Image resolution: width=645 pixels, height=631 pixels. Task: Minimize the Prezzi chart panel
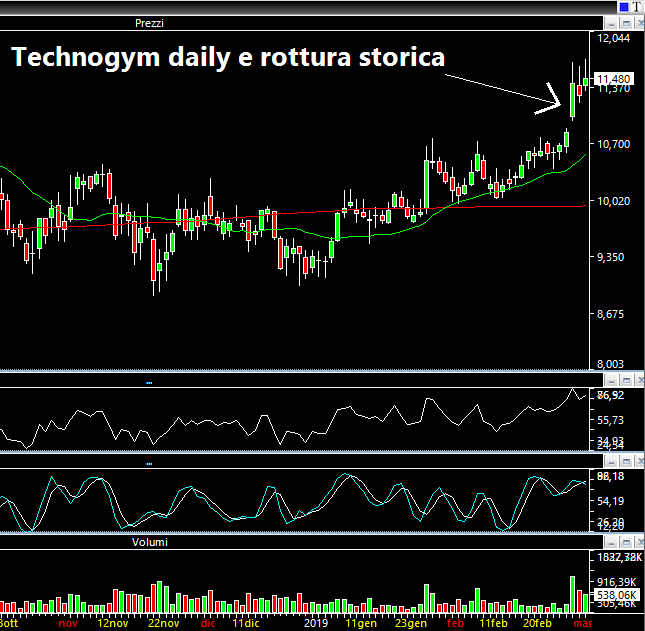611,24
